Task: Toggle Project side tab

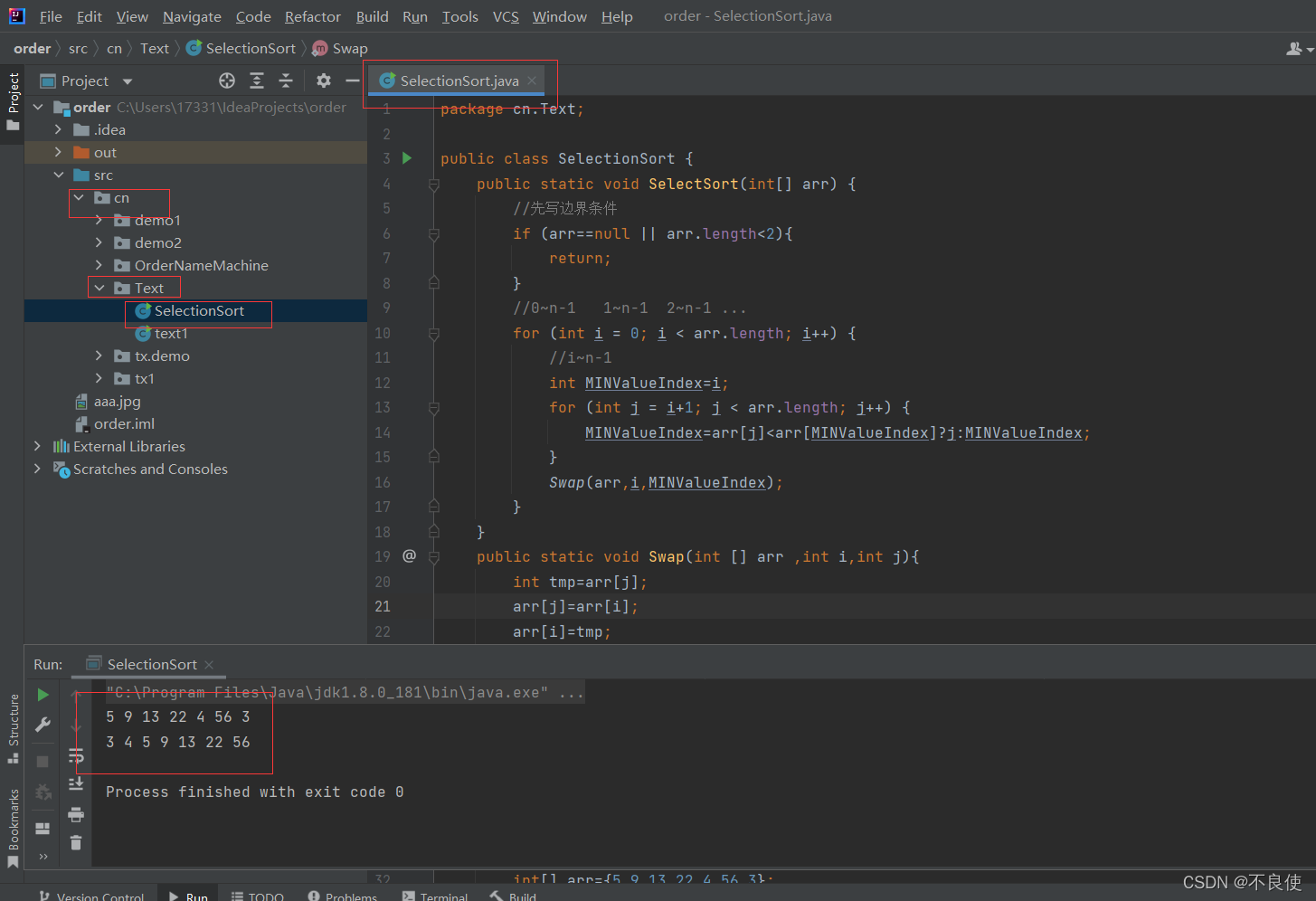Action: pos(13,100)
